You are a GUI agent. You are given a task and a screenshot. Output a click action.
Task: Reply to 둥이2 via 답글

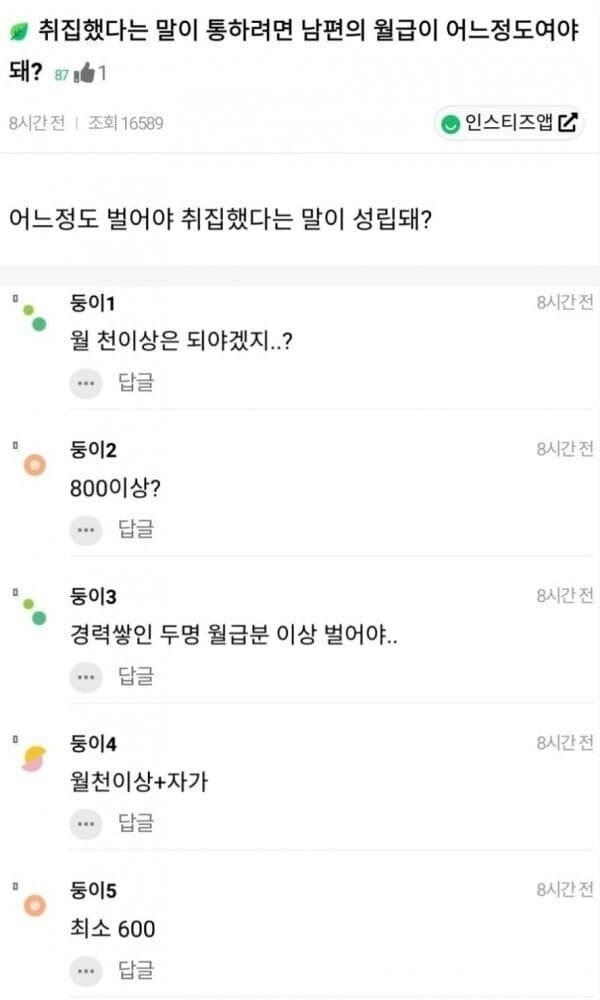[x=136, y=529]
